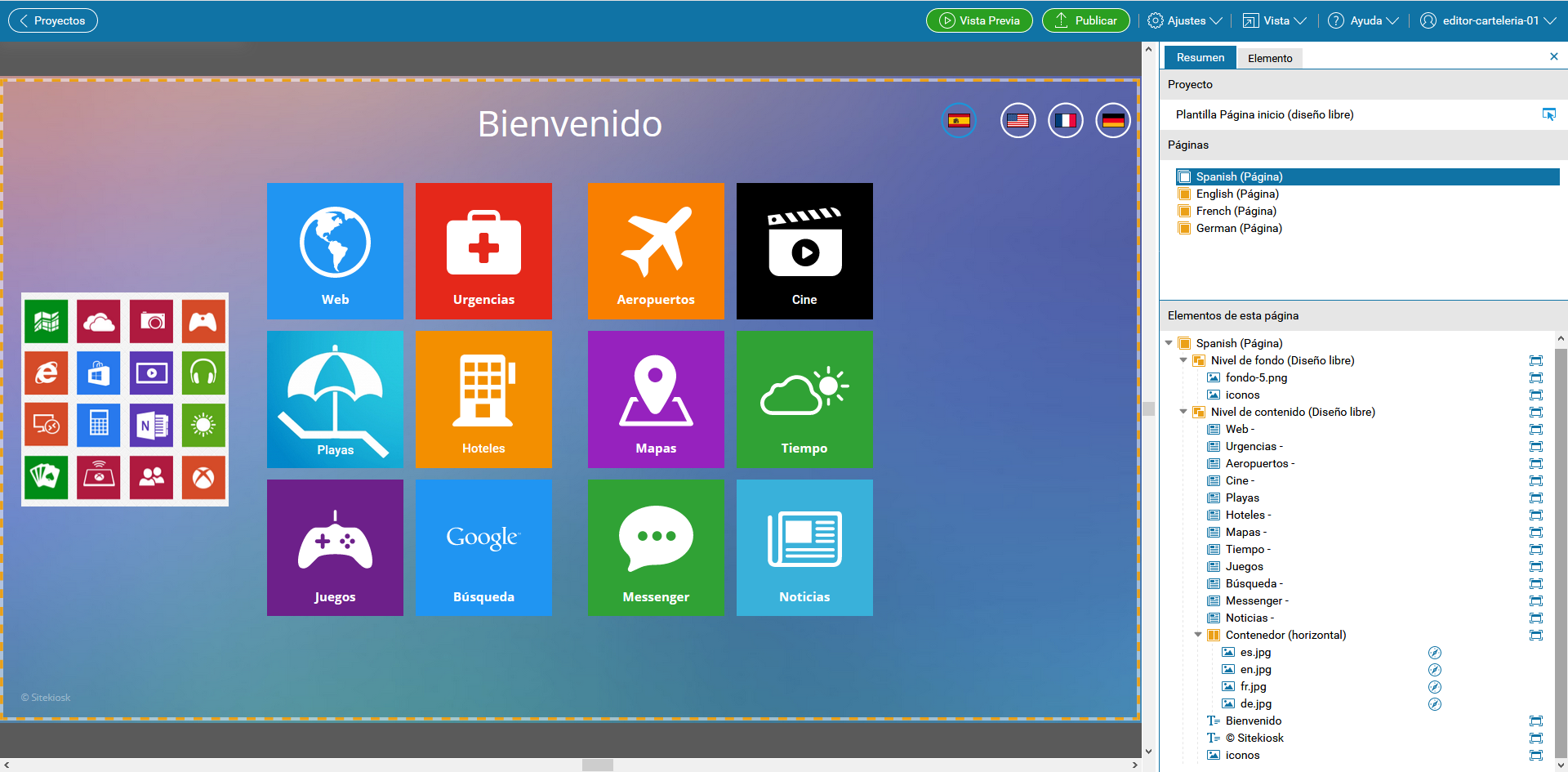Click the German flag icon on canvas
Screen dimensions: 1568x772
[1112, 121]
